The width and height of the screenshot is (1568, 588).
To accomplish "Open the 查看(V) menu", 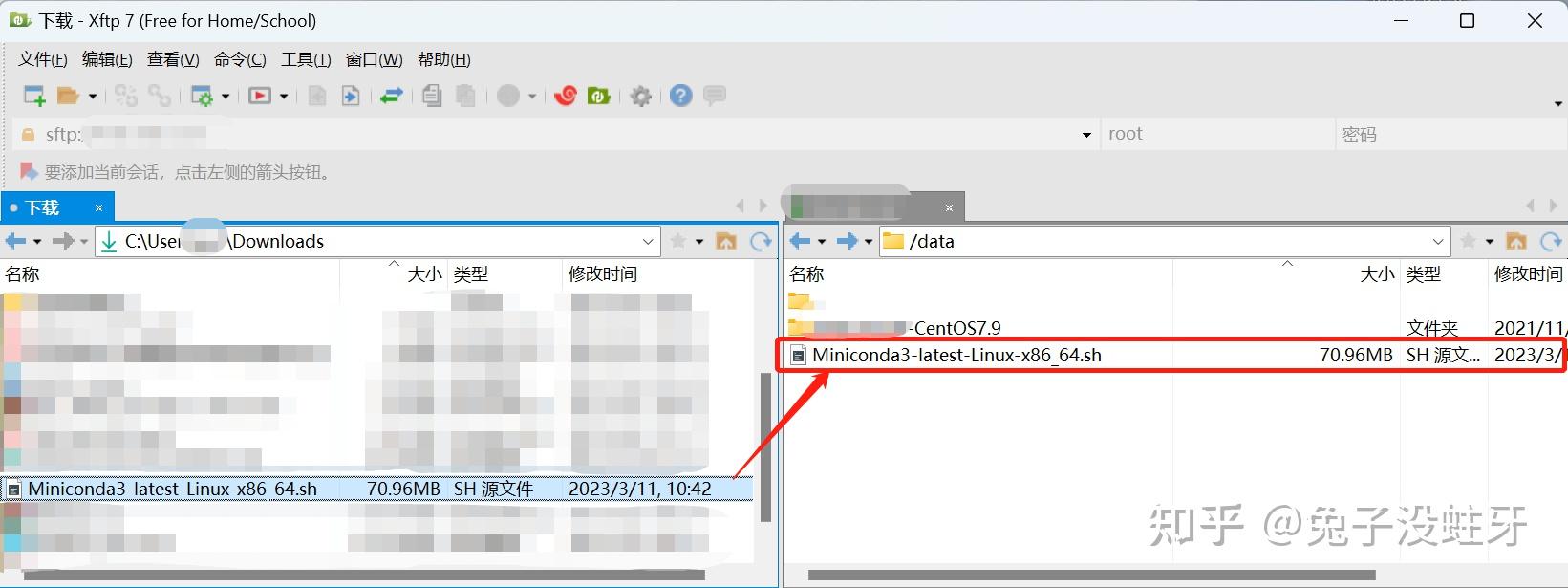I will tap(173, 59).
